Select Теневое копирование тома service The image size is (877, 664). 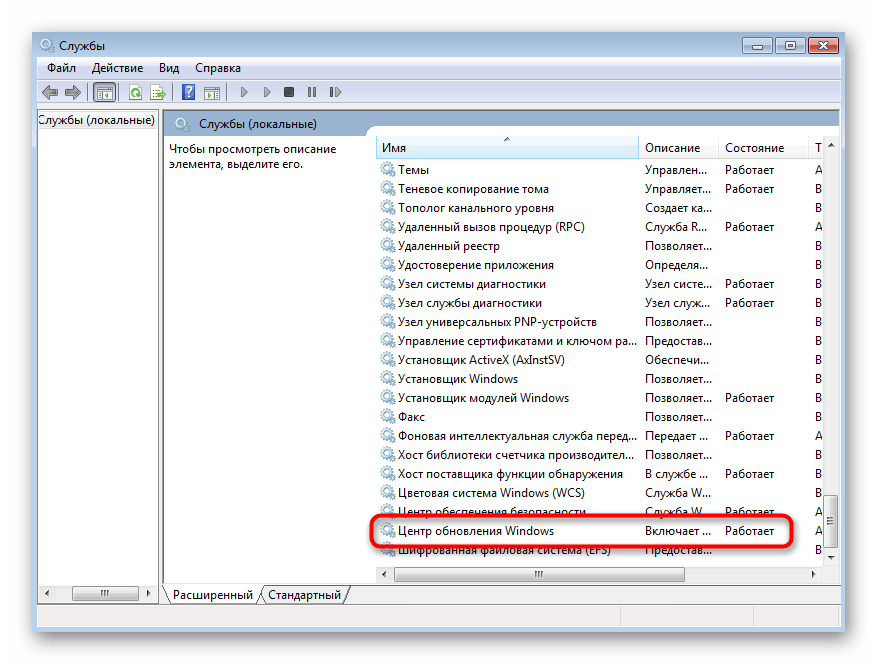tap(473, 189)
